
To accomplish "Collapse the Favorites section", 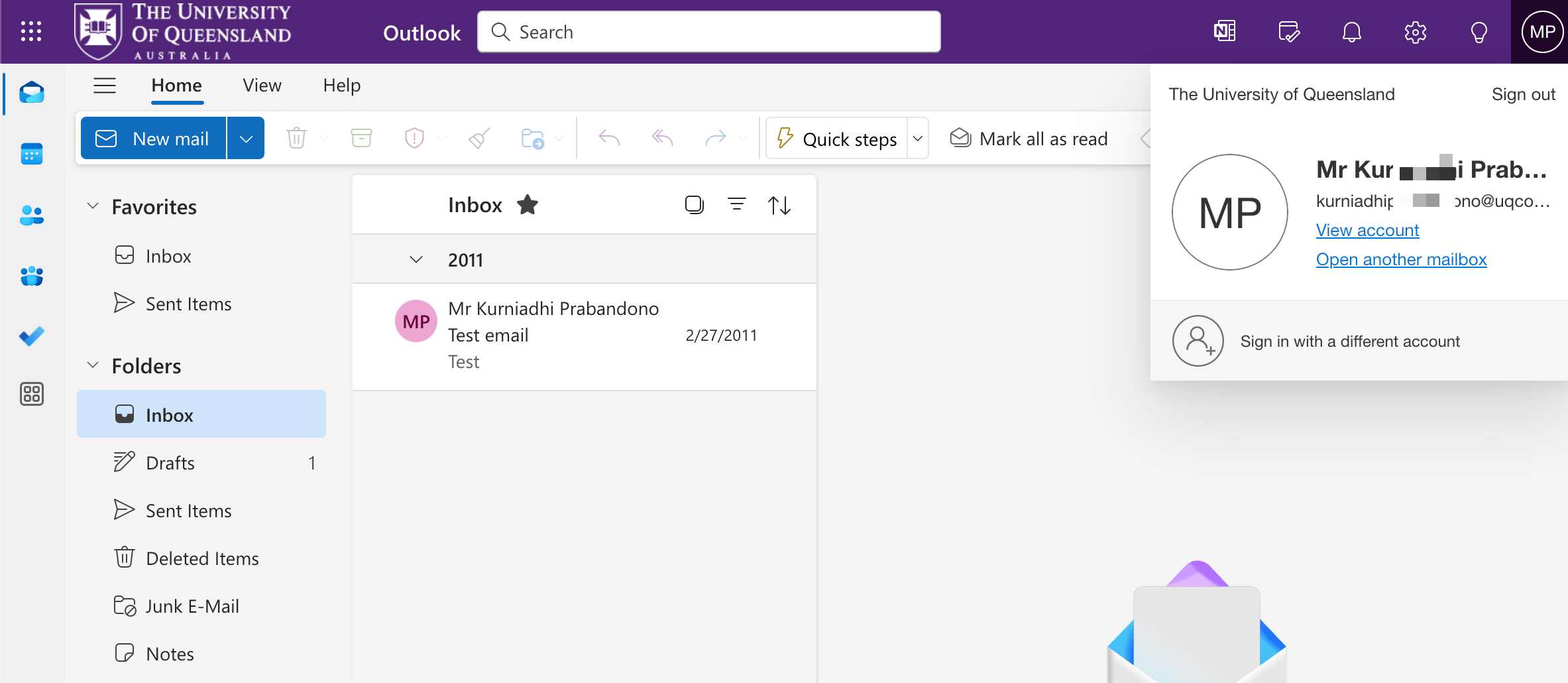I will (x=93, y=206).
